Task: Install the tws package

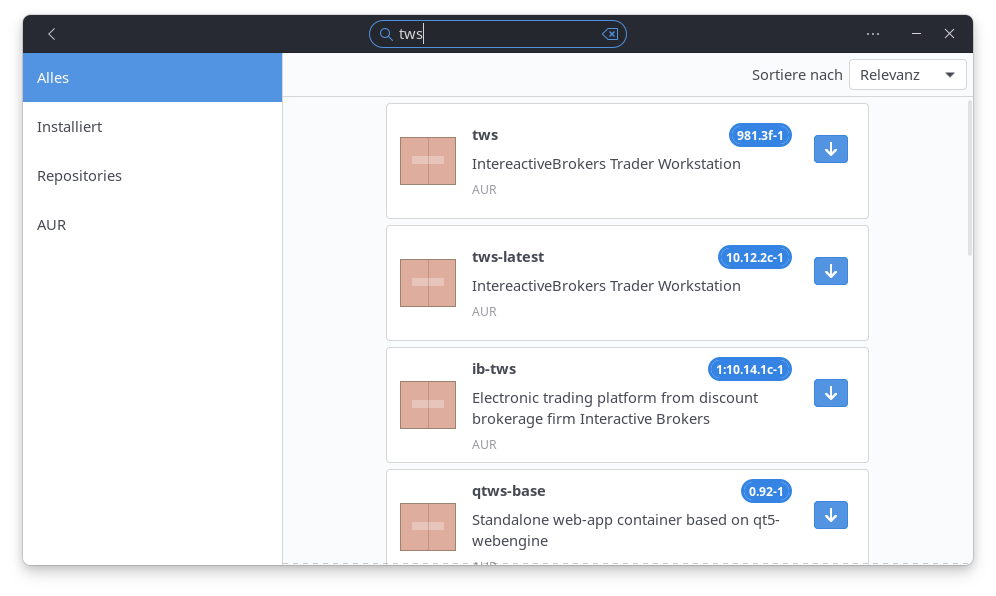Action: [x=831, y=149]
